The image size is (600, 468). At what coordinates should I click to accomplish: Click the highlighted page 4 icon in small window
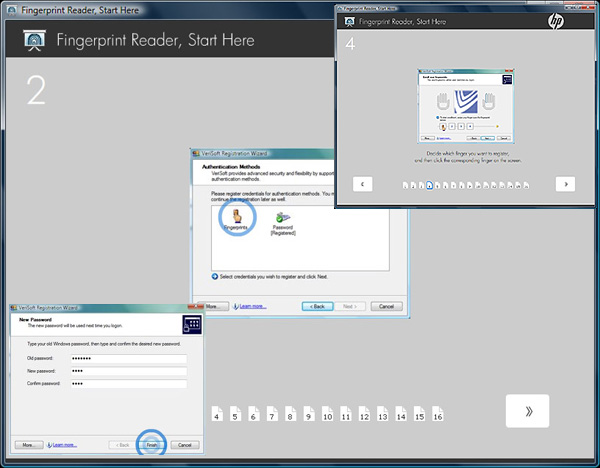tap(429, 185)
